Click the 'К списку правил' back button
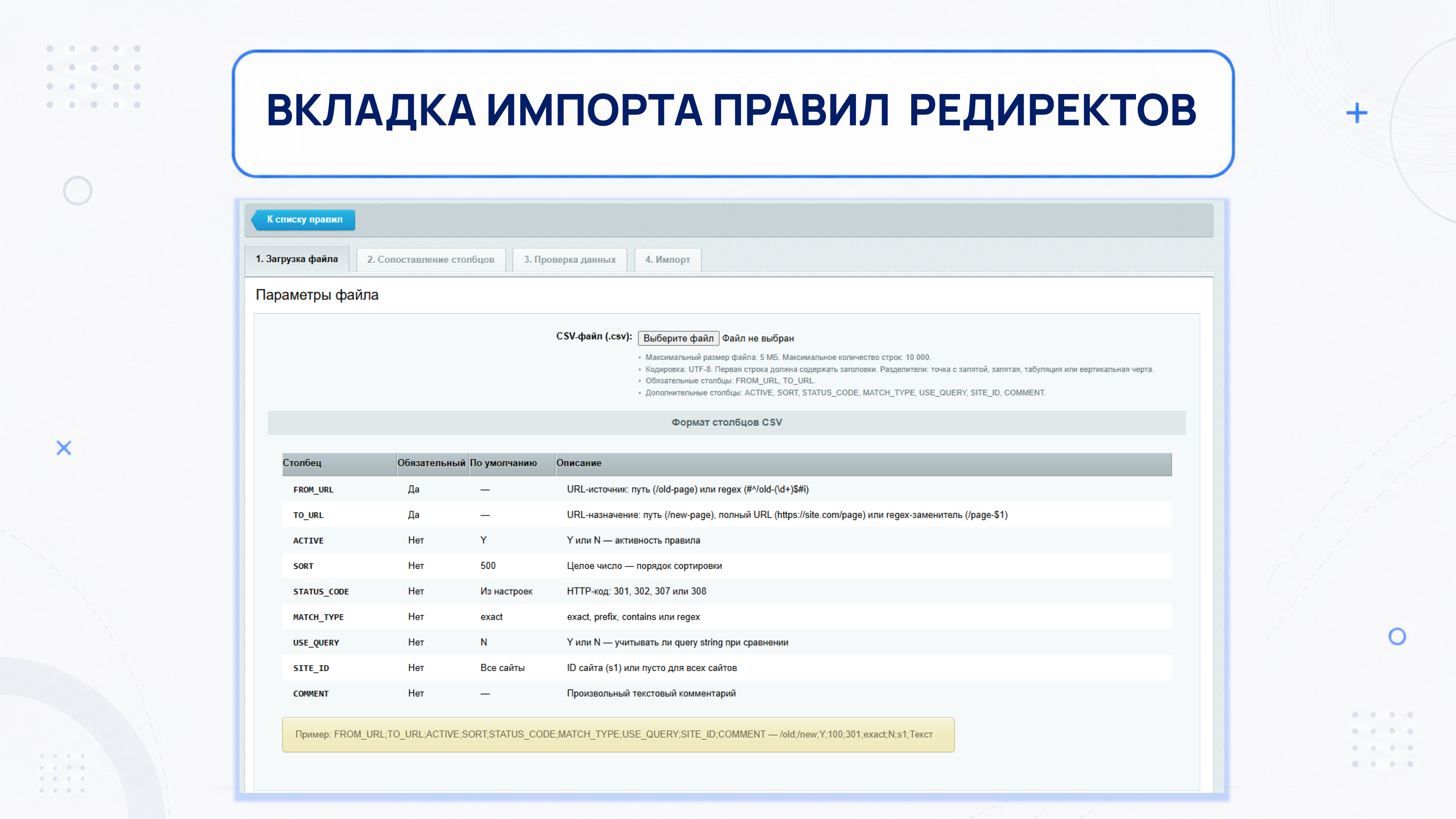Image resolution: width=1456 pixels, height=819 pixels. pos(303,220)
